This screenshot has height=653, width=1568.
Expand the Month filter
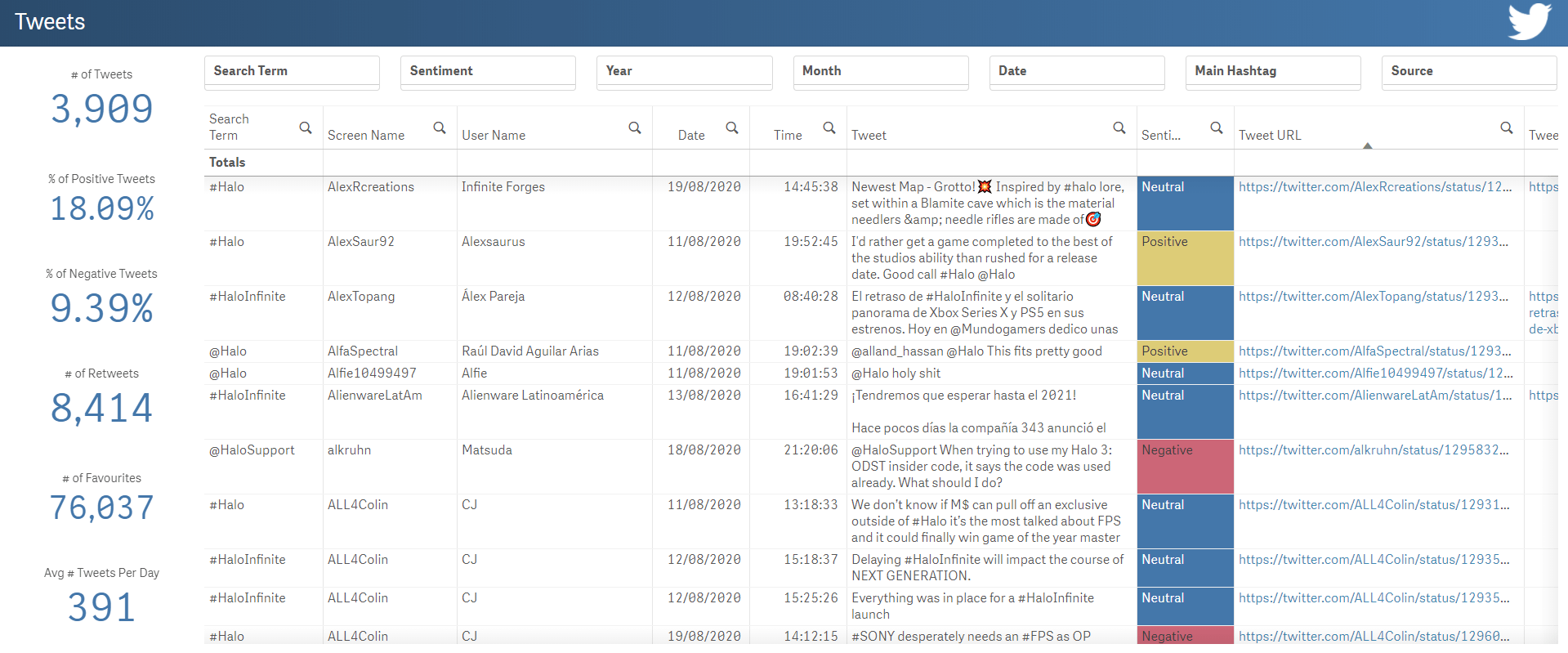pos(881,72)
